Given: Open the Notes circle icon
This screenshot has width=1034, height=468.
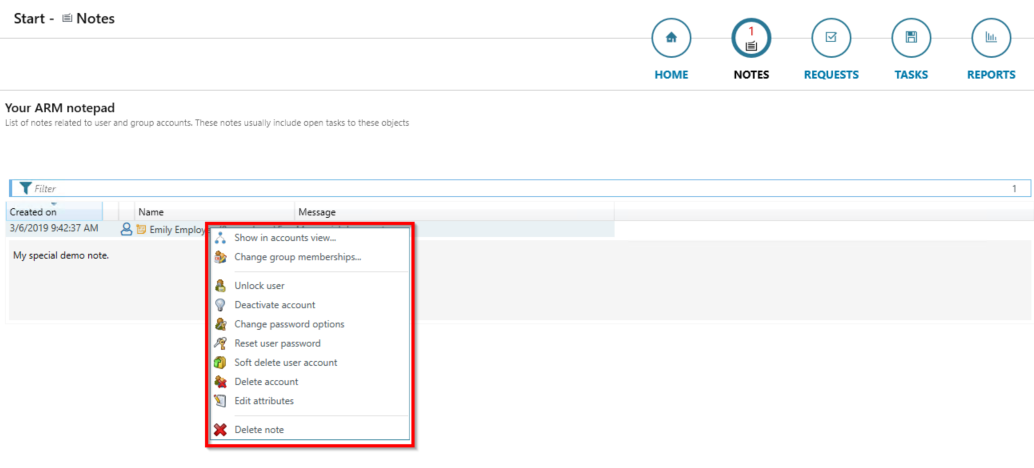Looking at the screenshot, I should tap(751, 38).
